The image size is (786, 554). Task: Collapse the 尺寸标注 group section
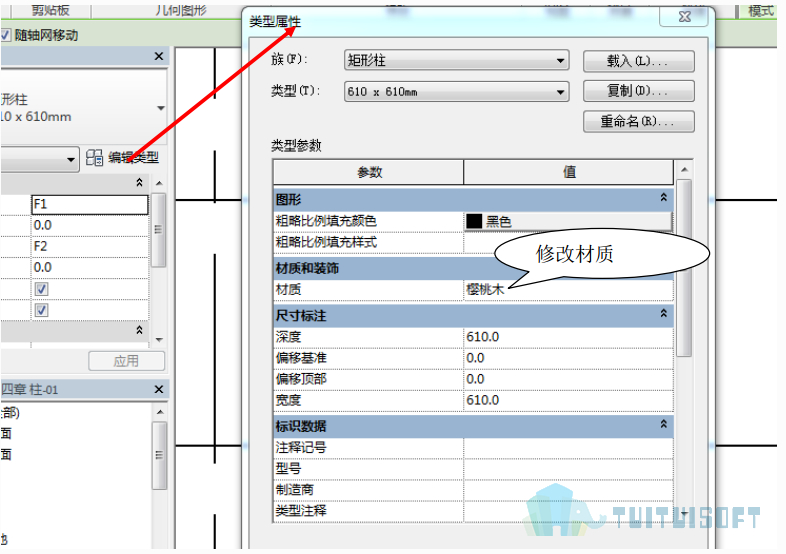(663, 313)
